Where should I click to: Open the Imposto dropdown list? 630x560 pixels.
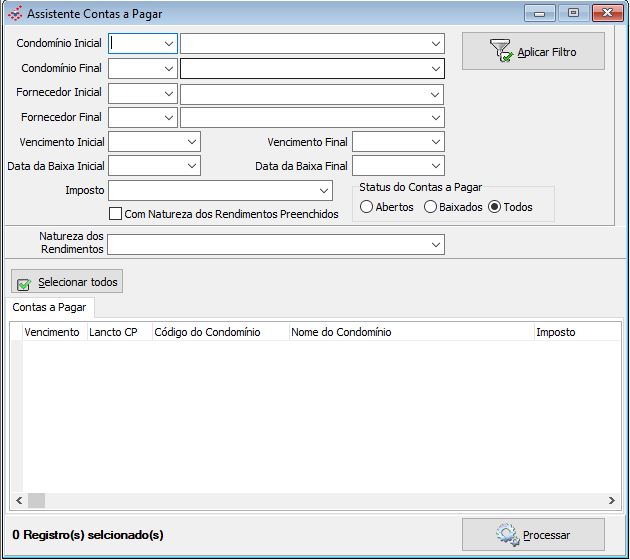pyautogui.click(x=323, y=191)
